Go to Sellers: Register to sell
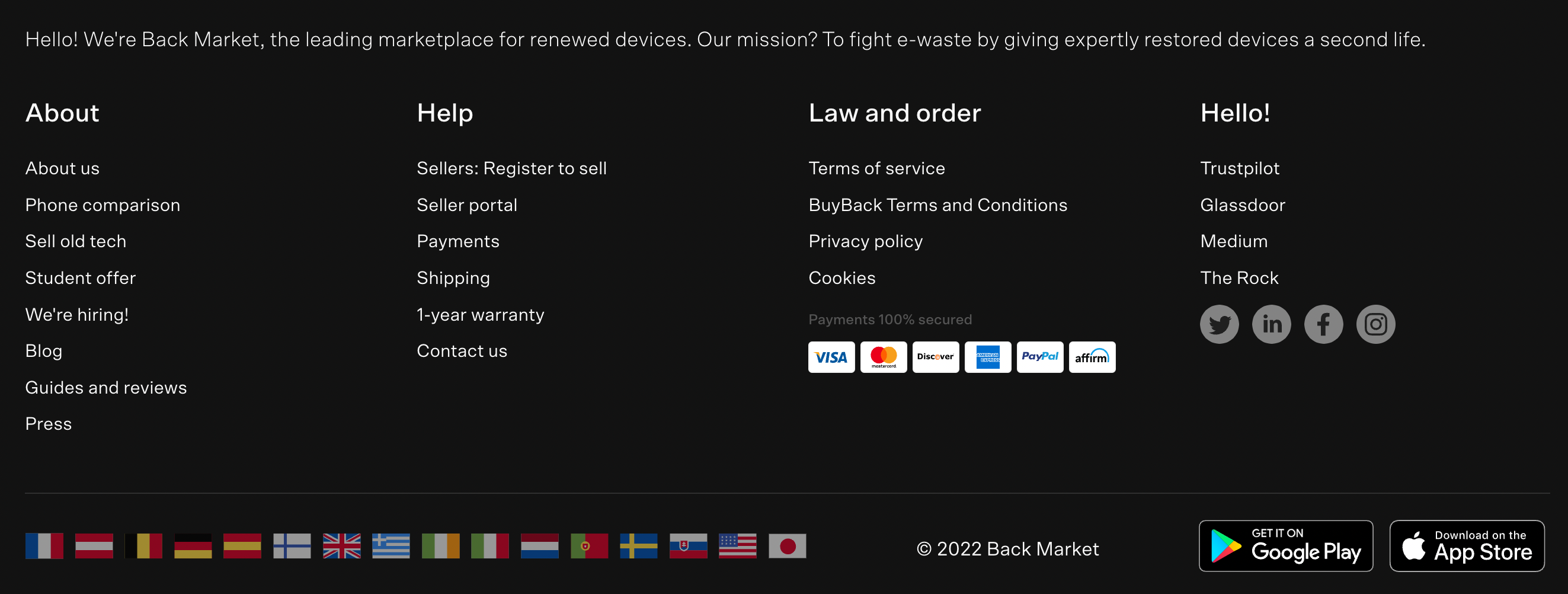This screenshot has width=1568, height=594. [511, 169]
